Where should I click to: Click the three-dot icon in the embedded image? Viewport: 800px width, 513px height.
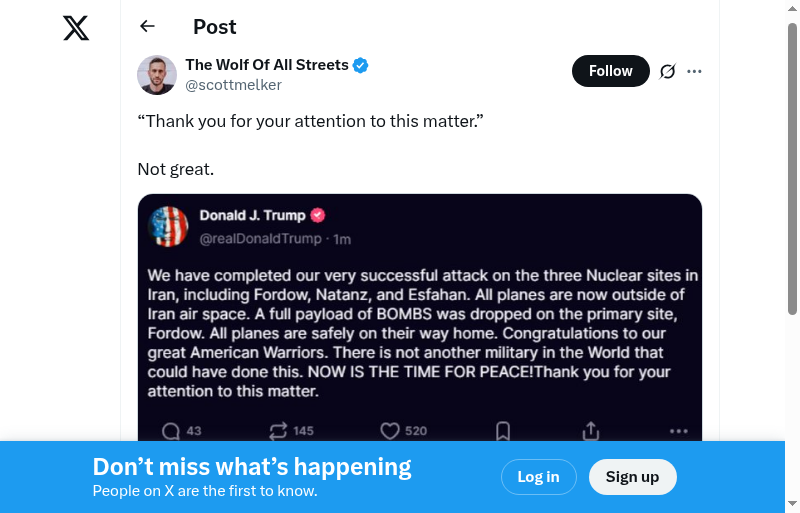coord(678,431)
